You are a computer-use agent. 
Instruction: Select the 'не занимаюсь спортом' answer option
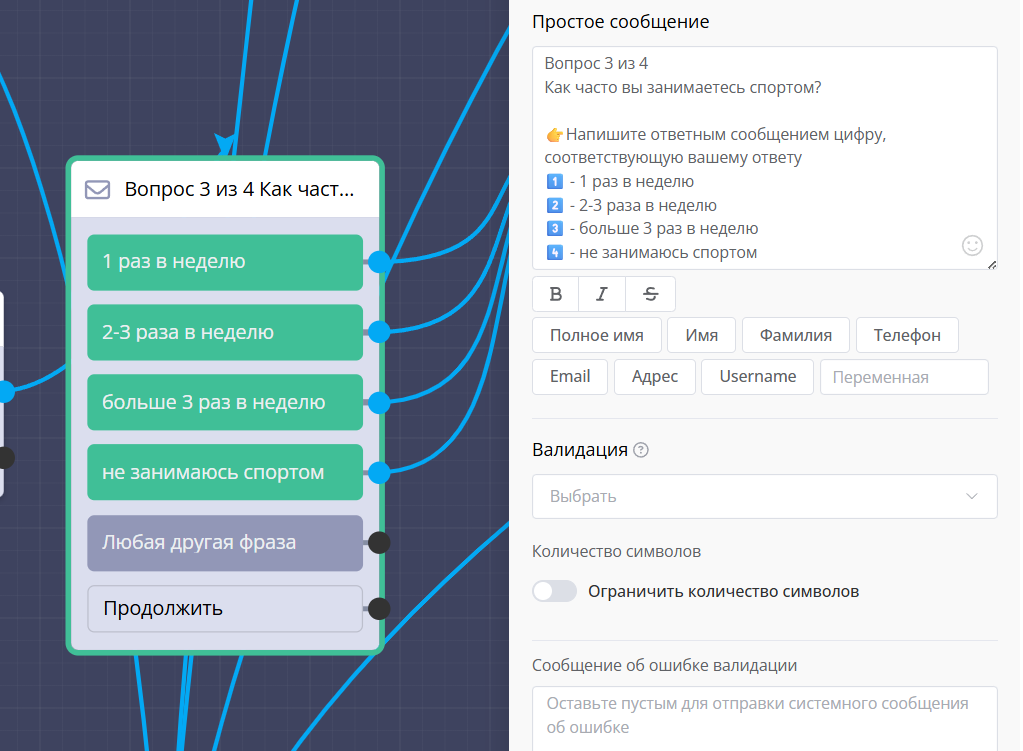(x=224, y=472)
